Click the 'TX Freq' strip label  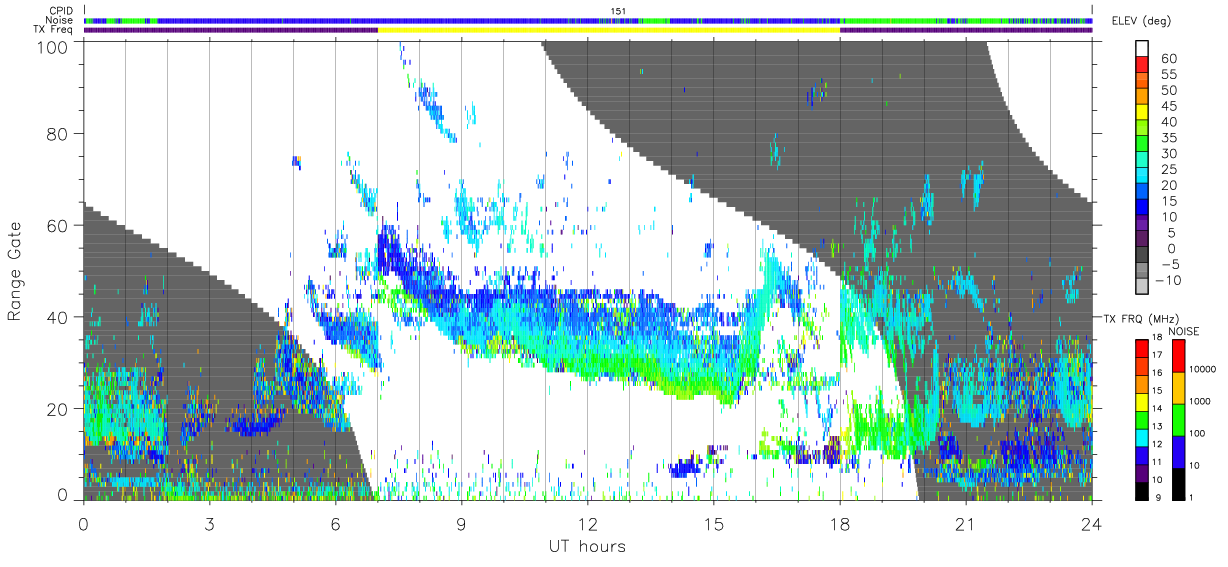pos(54,30)
